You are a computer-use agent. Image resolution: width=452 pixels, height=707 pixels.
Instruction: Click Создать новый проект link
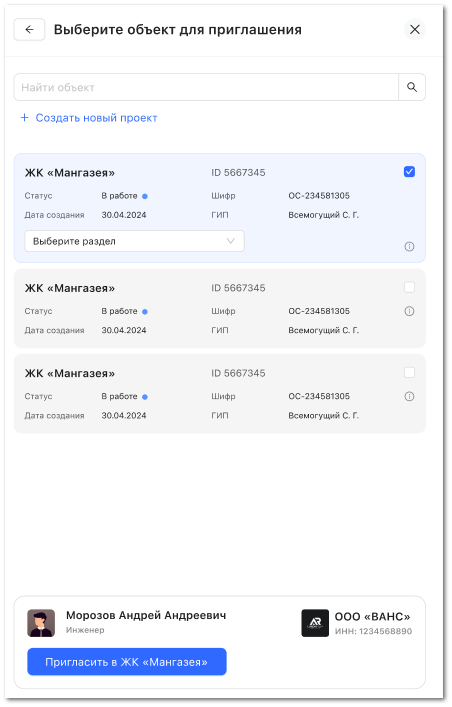pyautogui.click(x=97, y=118)
